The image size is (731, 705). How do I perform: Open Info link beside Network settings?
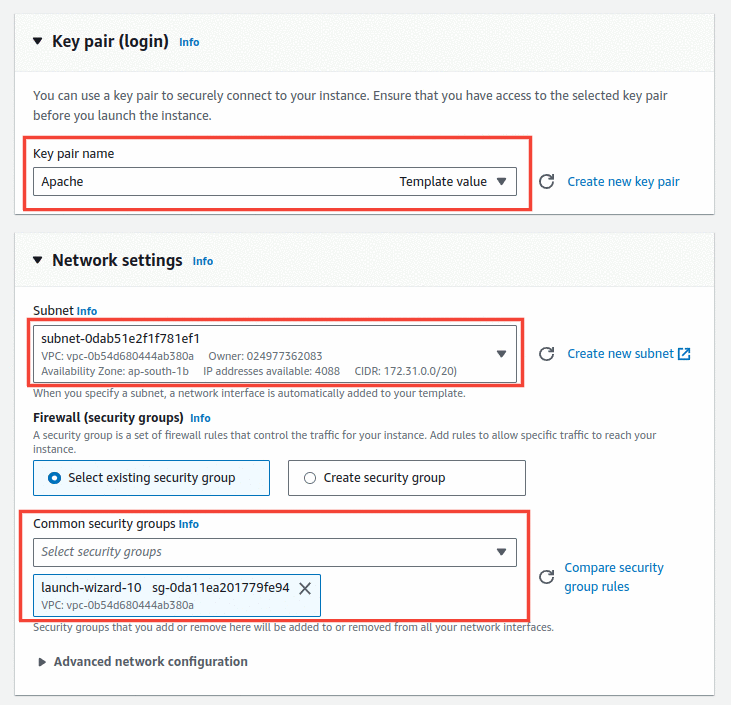[x=203, y=262]
